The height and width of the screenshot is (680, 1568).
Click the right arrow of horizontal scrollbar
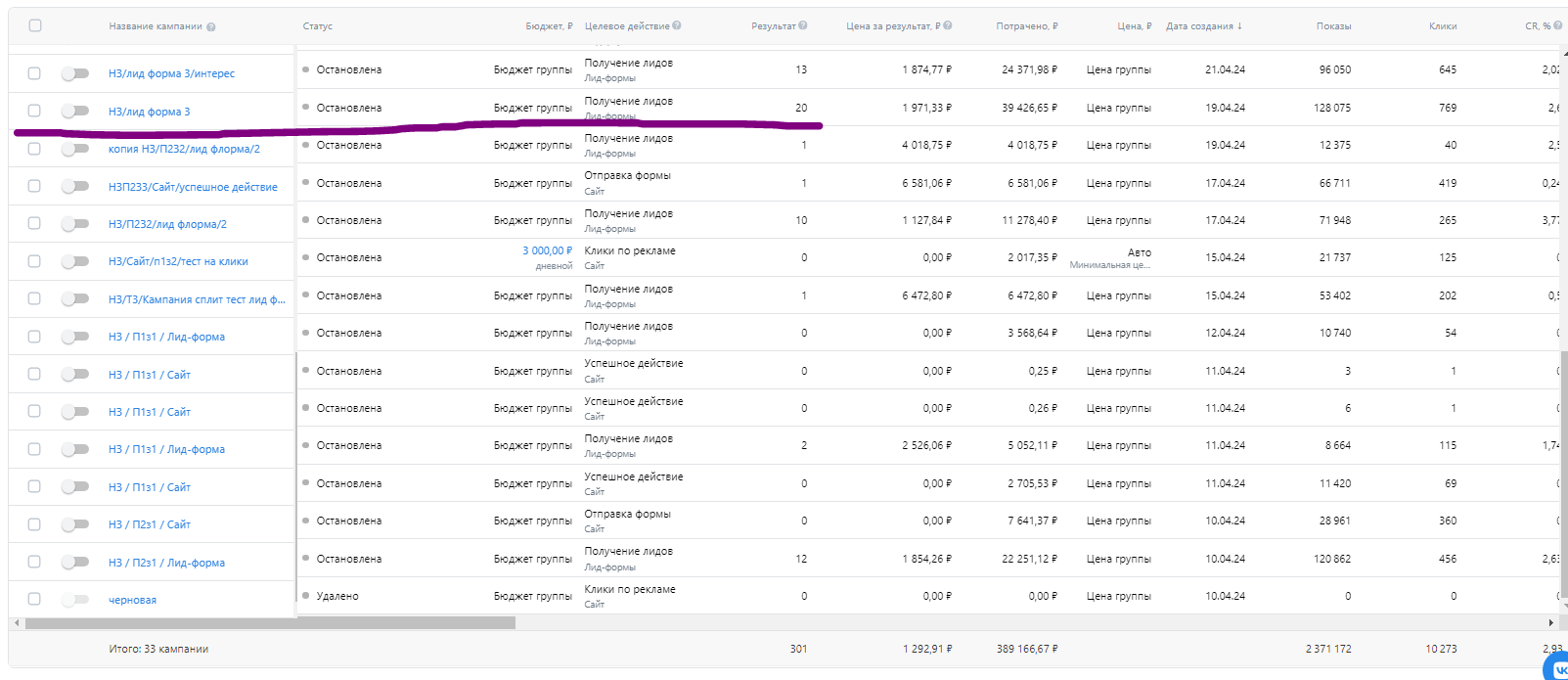(1551, 622)
